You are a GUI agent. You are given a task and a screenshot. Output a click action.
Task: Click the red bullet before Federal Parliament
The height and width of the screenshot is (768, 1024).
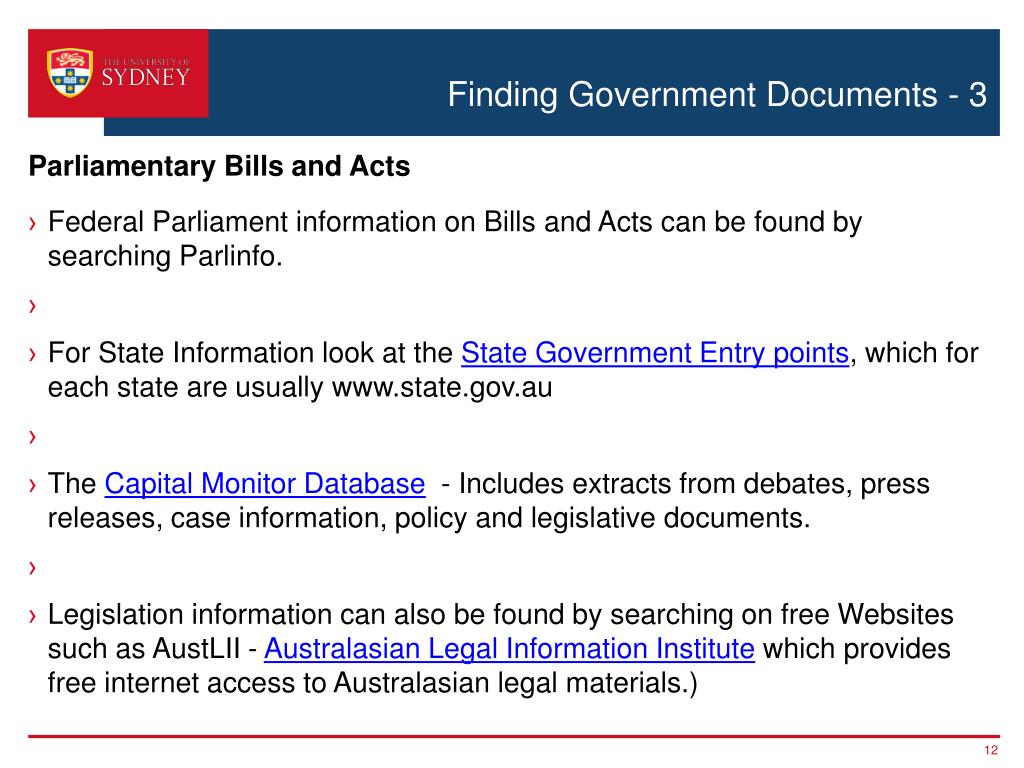click(x=33, y=223)
